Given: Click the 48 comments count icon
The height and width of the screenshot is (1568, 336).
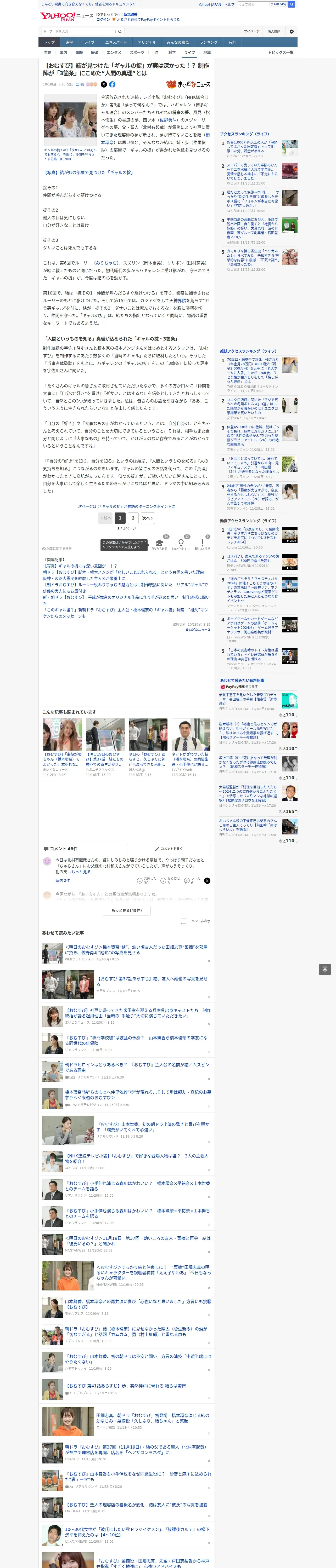Looking at the screenshot, I should coord(79,85).
